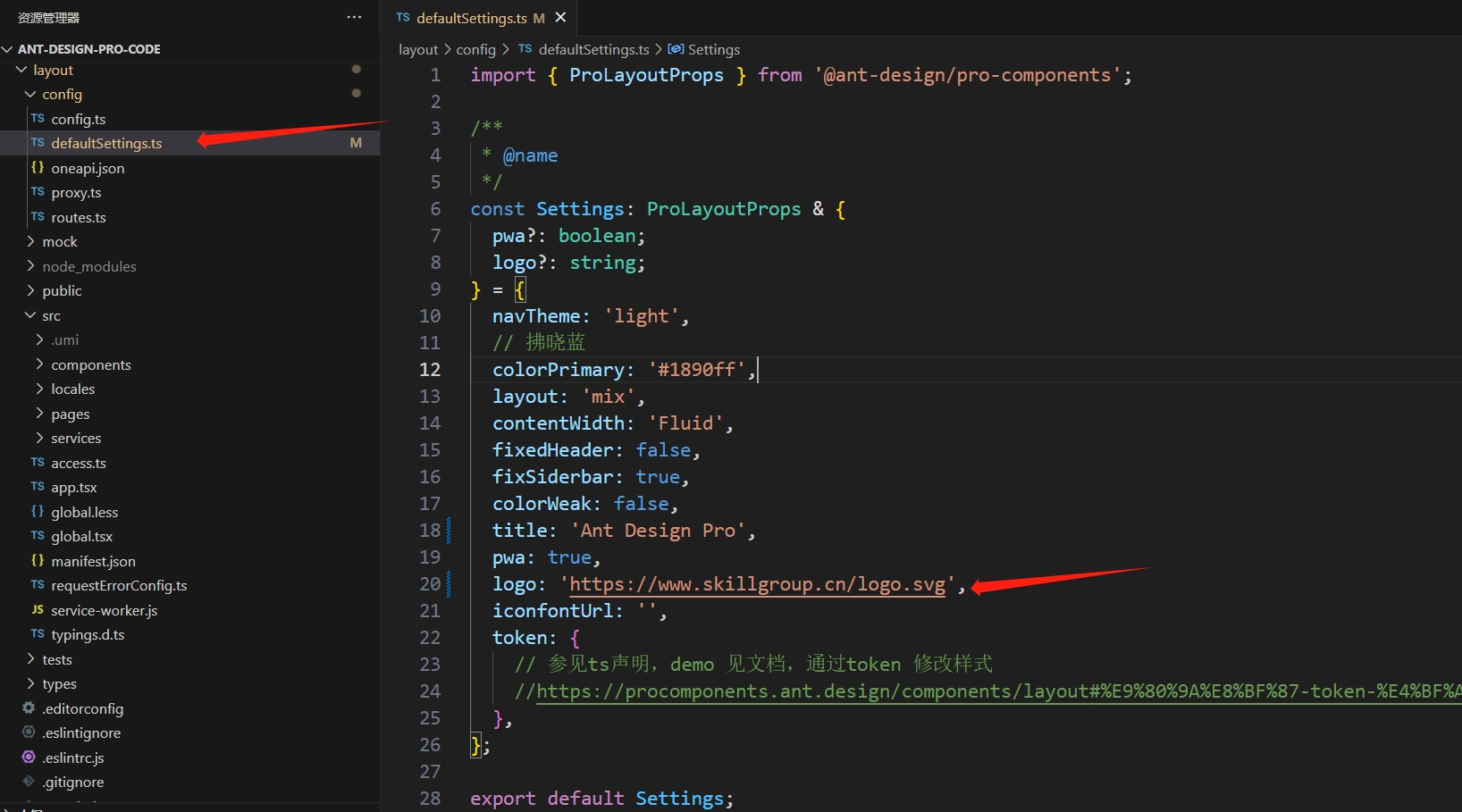Viewport: 1462px width, 812px height.
Task: Click the JS icon of service-worker.js
Action: 38,610
